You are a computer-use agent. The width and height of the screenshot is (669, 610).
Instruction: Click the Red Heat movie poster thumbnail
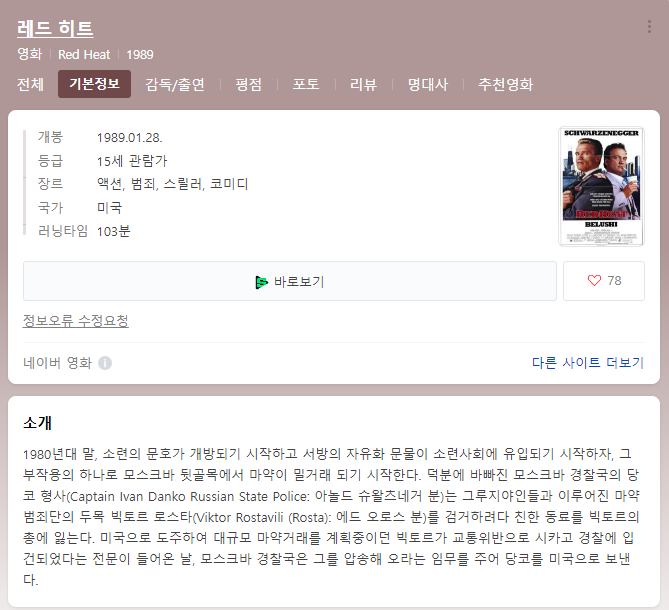click(x=601, y=186)
